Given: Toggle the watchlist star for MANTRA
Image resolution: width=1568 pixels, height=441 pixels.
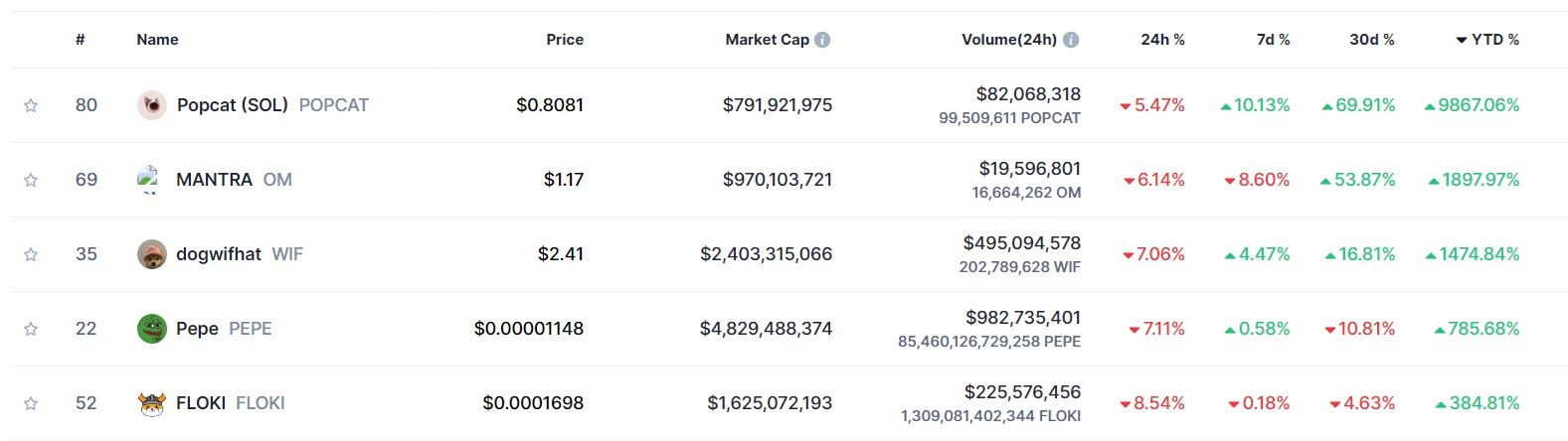Looking at the screenshot, I should (x=31, y=180).
